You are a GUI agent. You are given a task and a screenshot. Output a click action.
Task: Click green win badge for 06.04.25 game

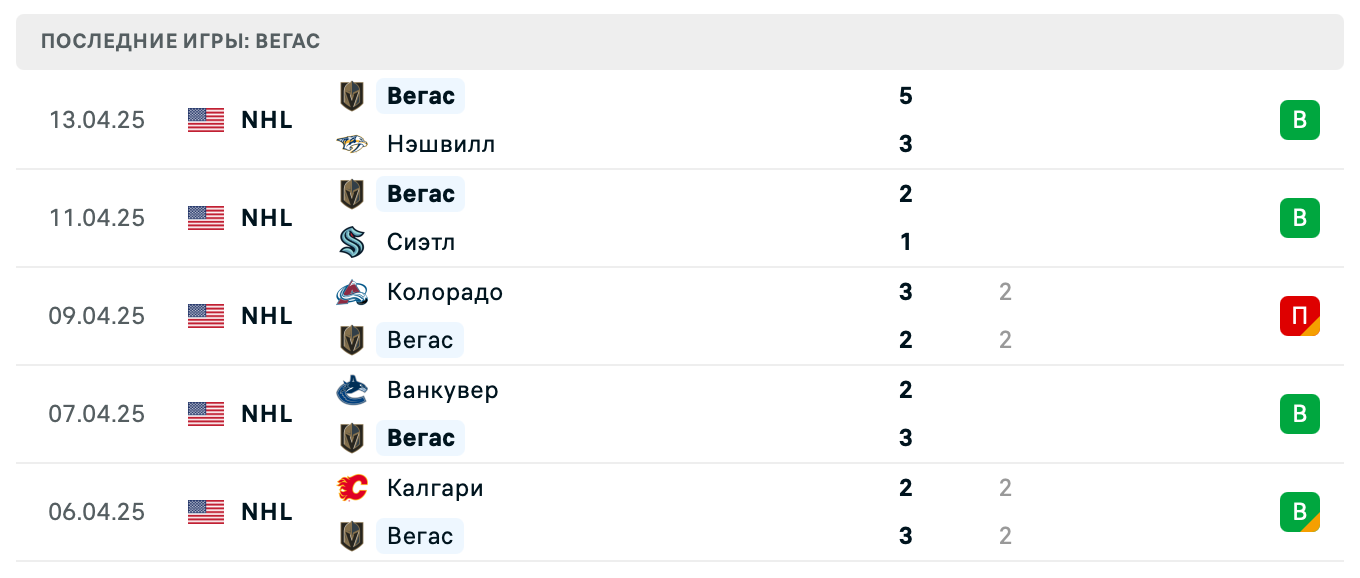1300,512
